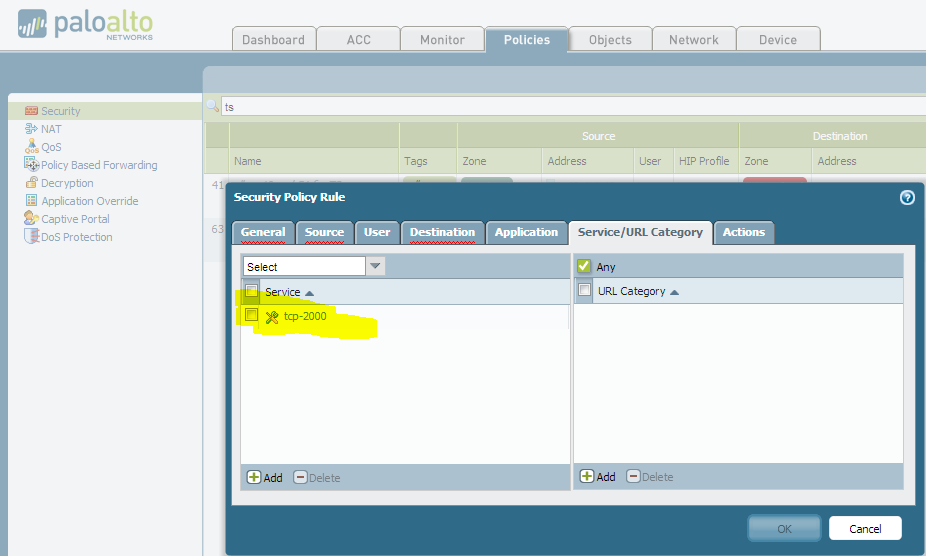Open help via question mark icon
The width and height of the screenshot is (926, 556).
click(907, 197)
